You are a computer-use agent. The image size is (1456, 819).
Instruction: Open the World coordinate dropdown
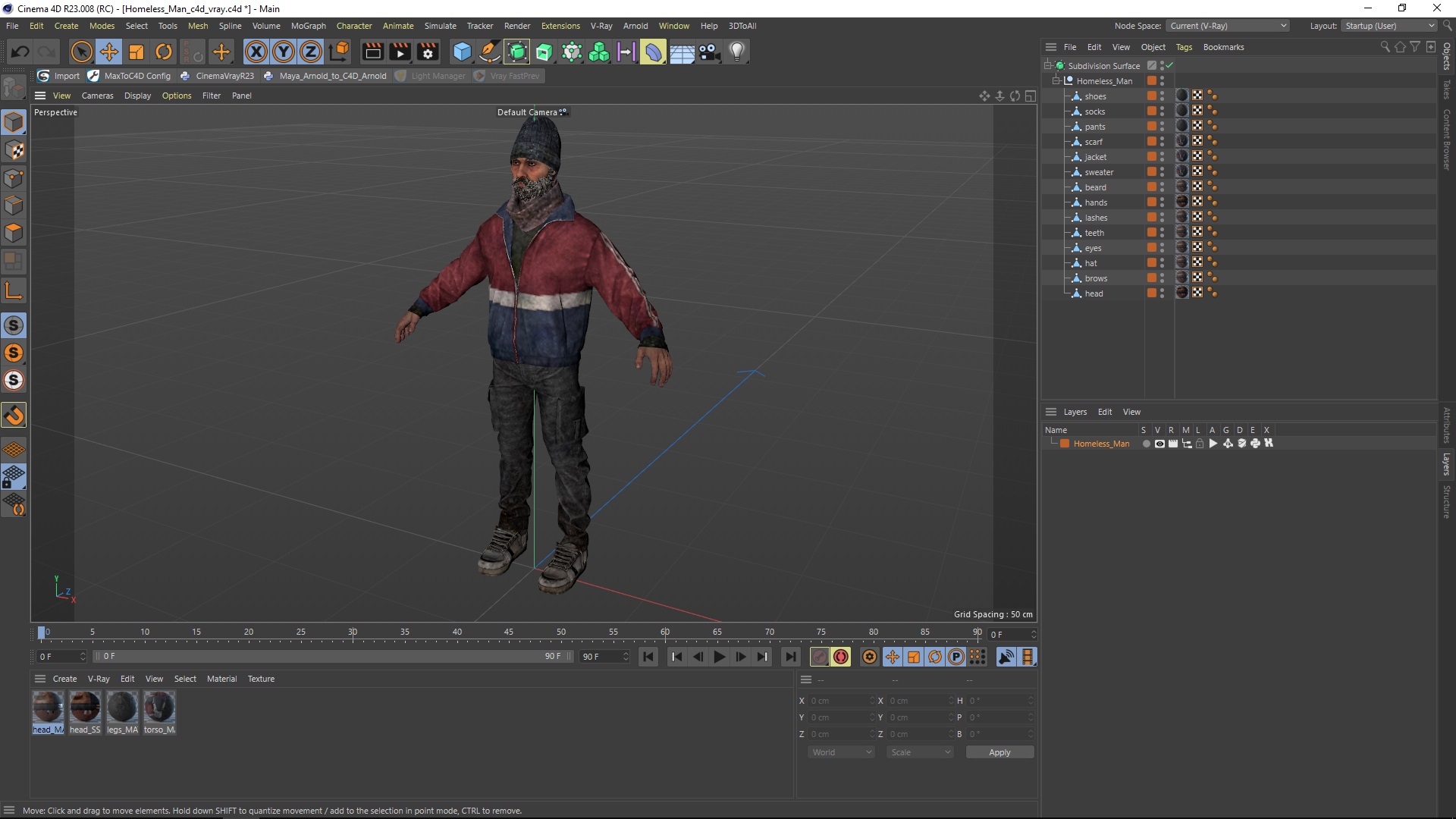click(841, 752)
